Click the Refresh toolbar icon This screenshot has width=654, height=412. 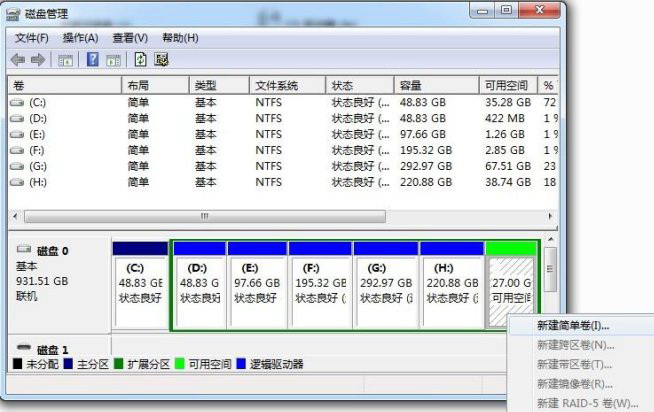tap(141, 60)
